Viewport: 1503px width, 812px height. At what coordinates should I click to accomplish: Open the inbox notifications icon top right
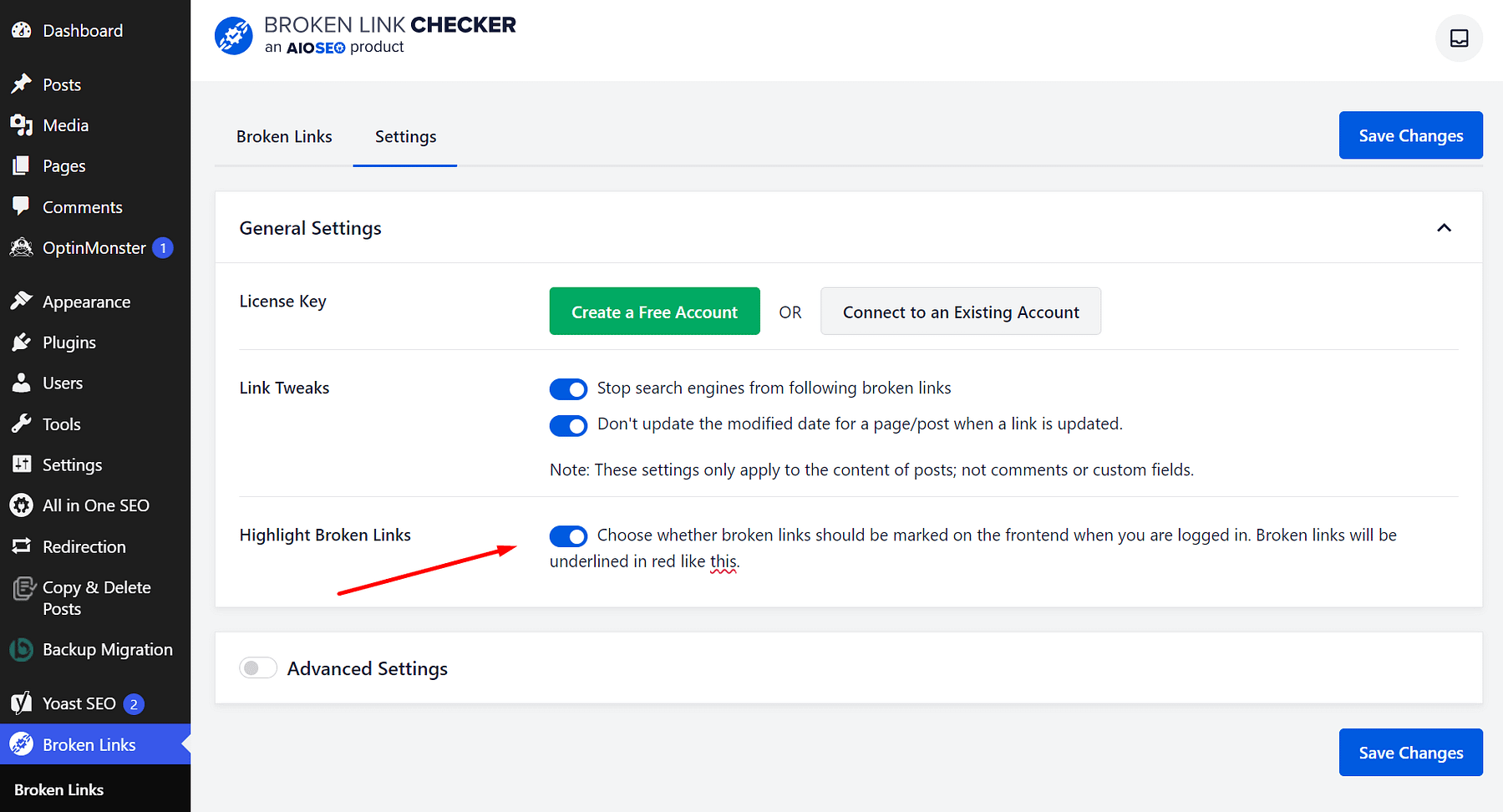[x=1458, y=38]
